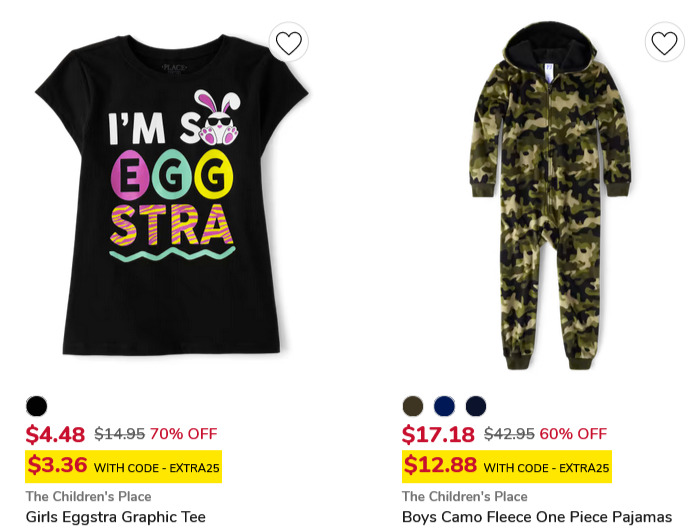
Task: Click the camo one piece pajamas image
Action: point(550,195)
